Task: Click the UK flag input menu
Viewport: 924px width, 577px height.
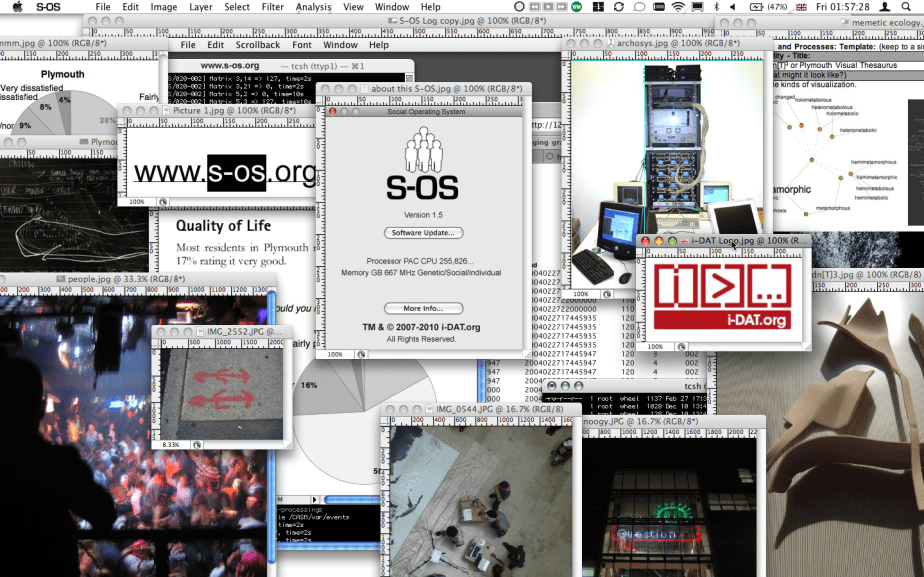Action: (x=799, y=7)
